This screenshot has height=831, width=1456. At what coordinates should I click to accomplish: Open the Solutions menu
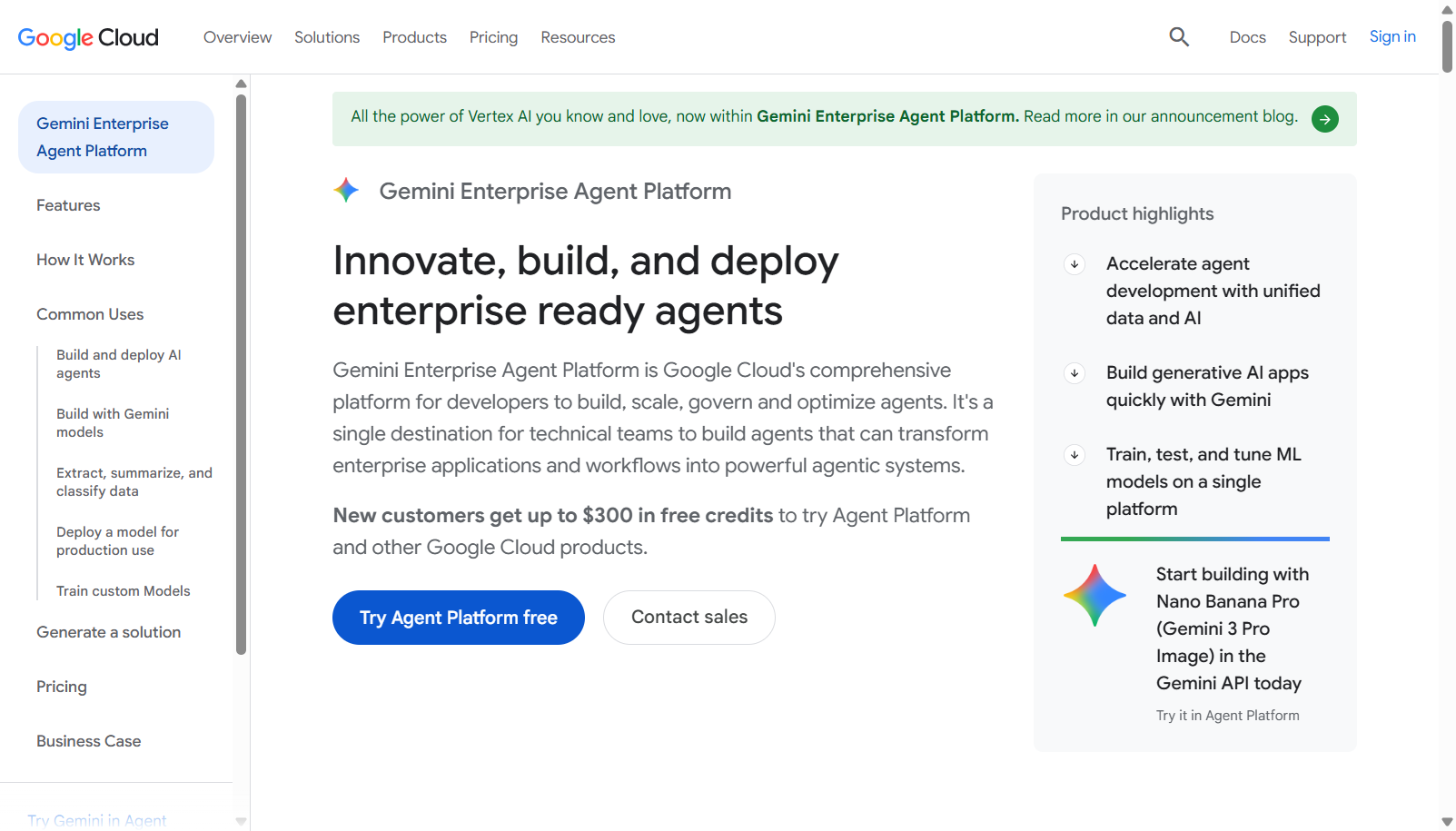pos(327,37)
